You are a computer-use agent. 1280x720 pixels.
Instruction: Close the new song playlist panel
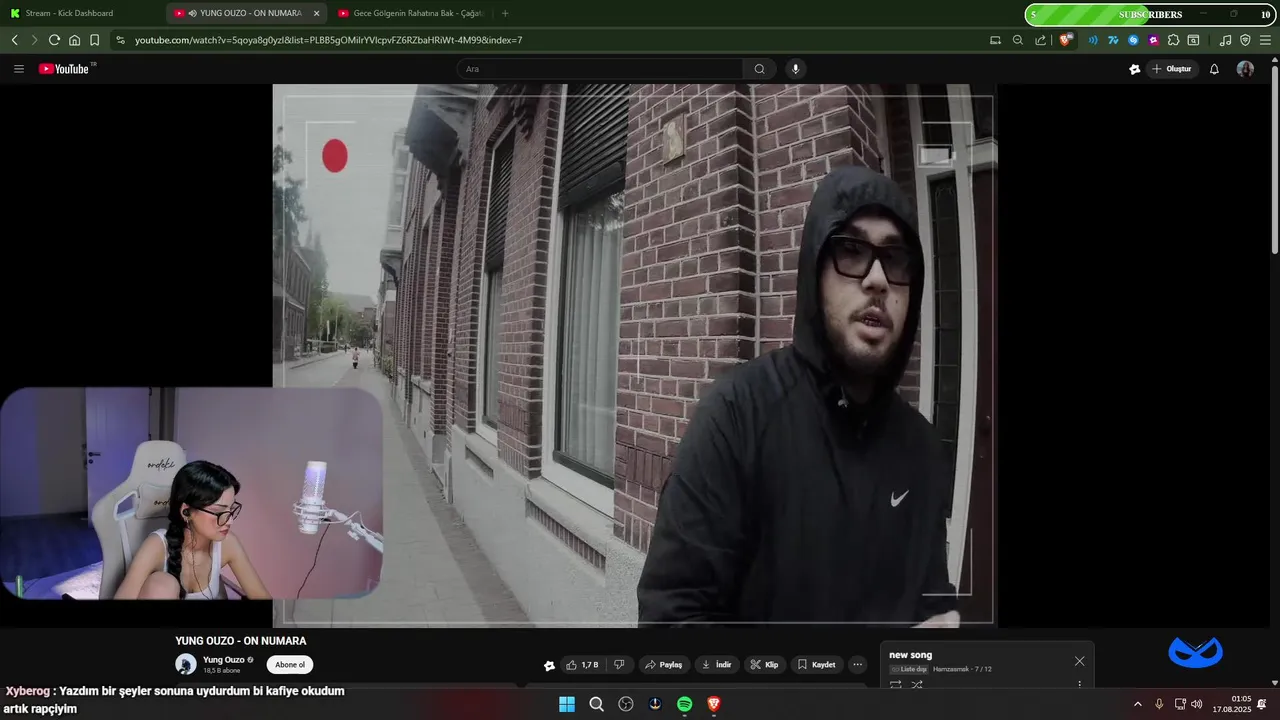(x=1079, y=661)
